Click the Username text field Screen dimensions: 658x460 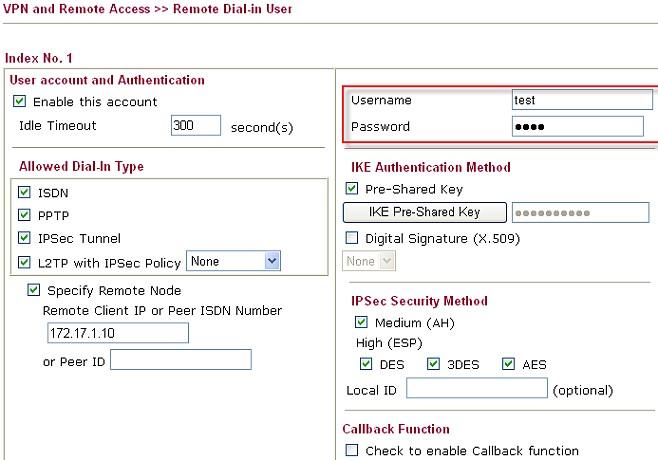point(576,100)
